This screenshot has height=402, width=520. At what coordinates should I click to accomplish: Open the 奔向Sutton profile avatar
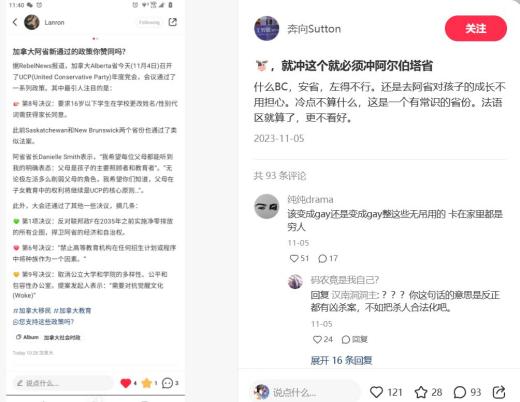click(267, 28)
